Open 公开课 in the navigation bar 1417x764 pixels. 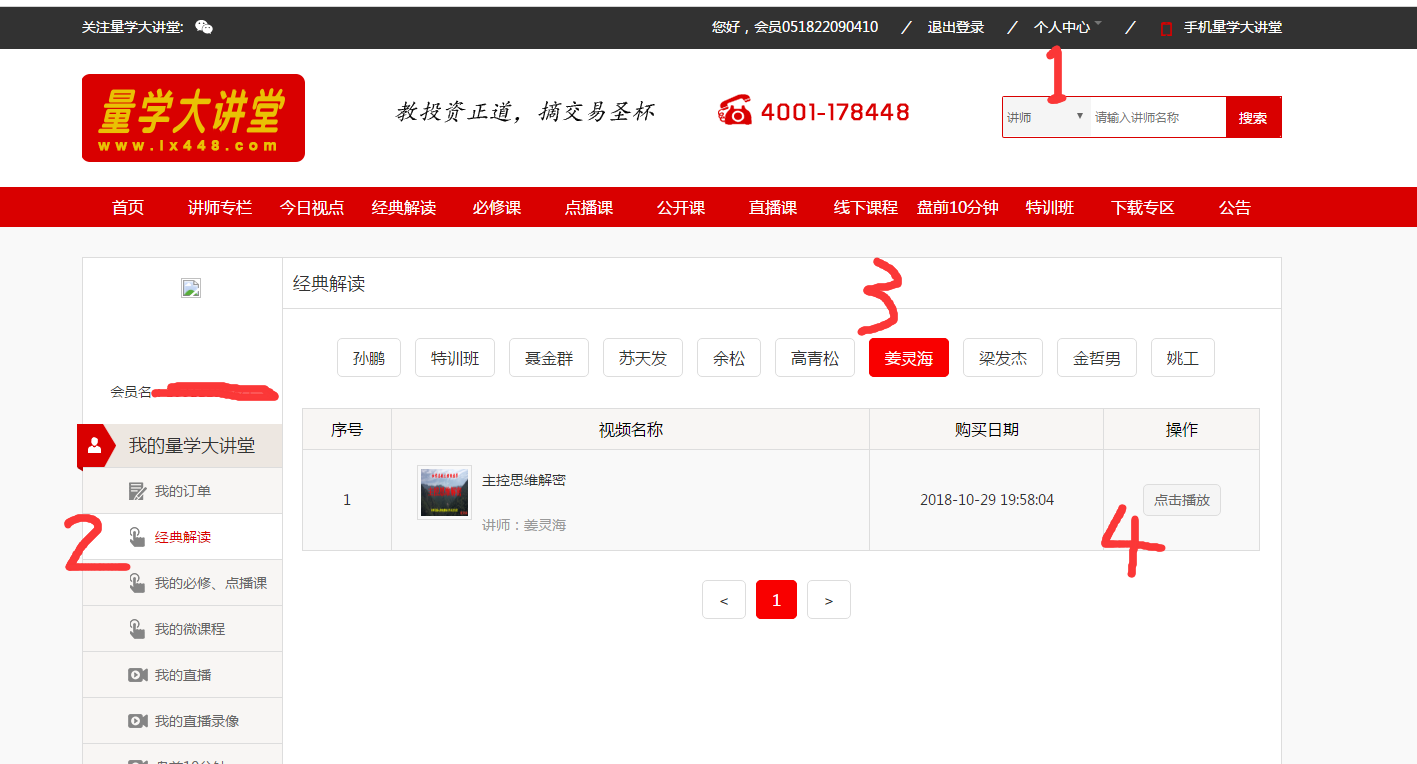(681, 207)
